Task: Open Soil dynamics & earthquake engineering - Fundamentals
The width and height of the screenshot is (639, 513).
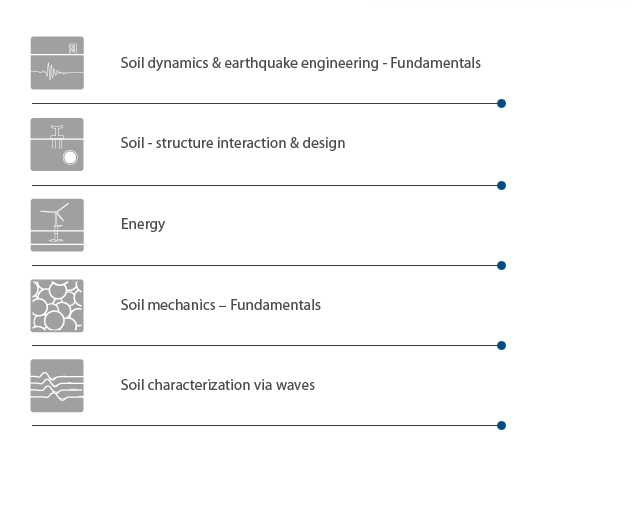Action: 300,63
